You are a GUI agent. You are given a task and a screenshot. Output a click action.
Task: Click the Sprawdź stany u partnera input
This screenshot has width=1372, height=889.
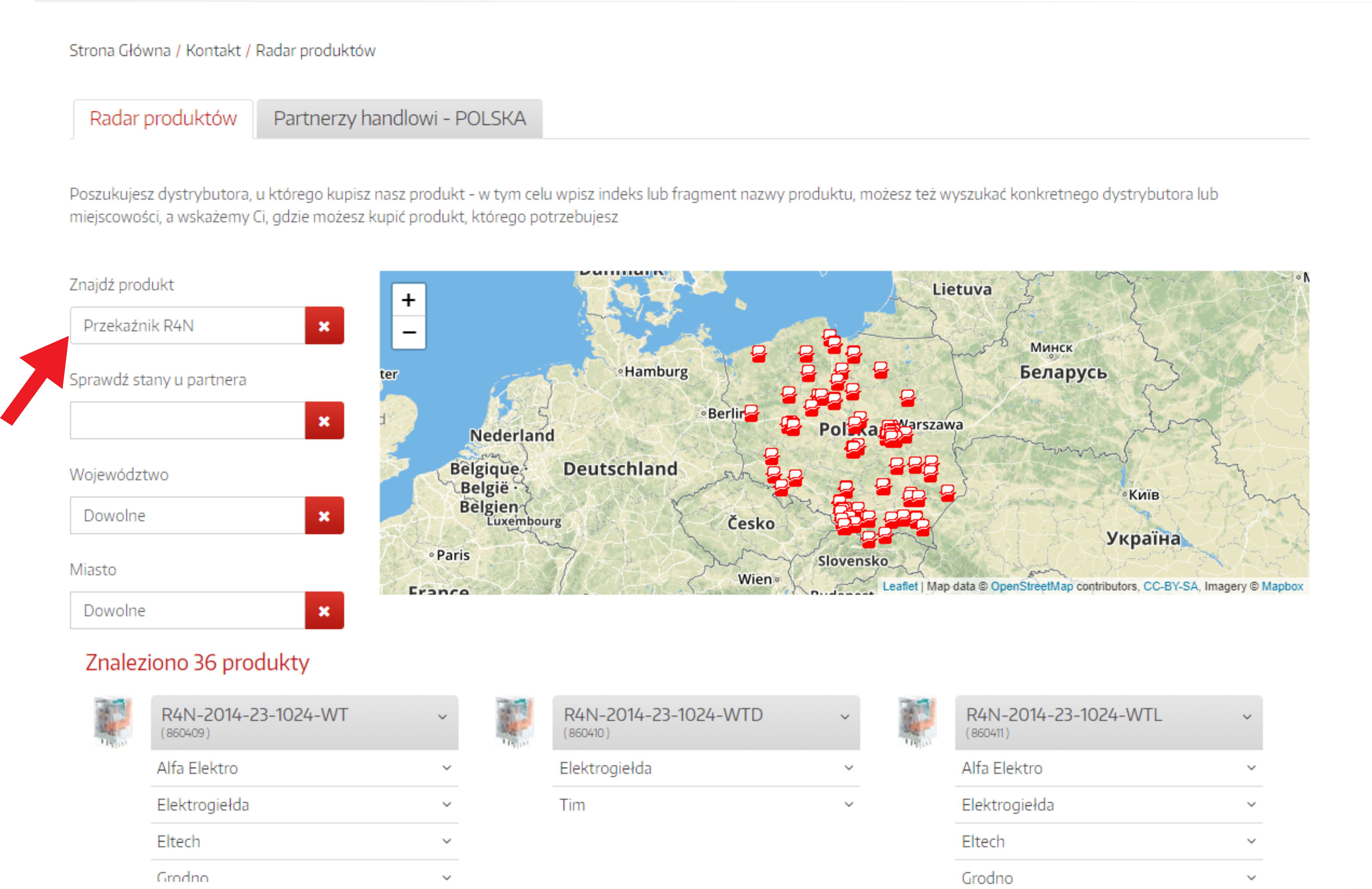click(187, 421)
